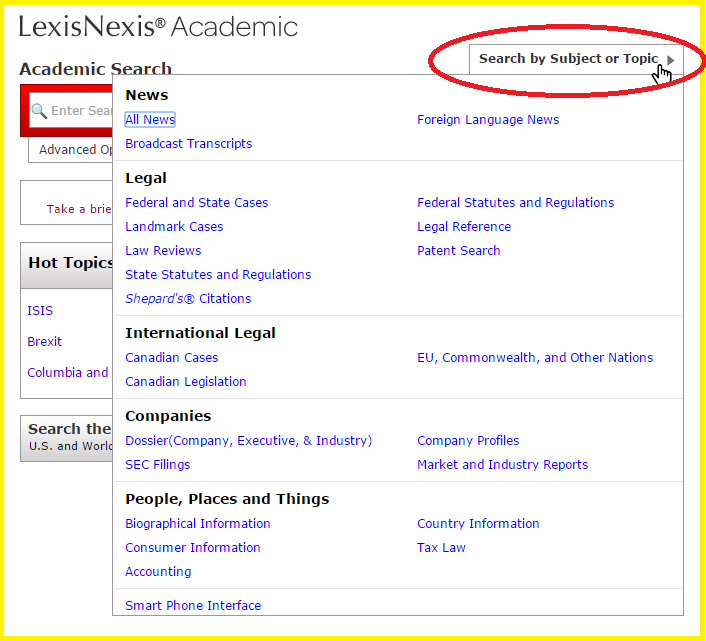The width and height of the screenshot is (706, 641).
Task: Click the Search the panel header
Action: (x=67, y=438)
